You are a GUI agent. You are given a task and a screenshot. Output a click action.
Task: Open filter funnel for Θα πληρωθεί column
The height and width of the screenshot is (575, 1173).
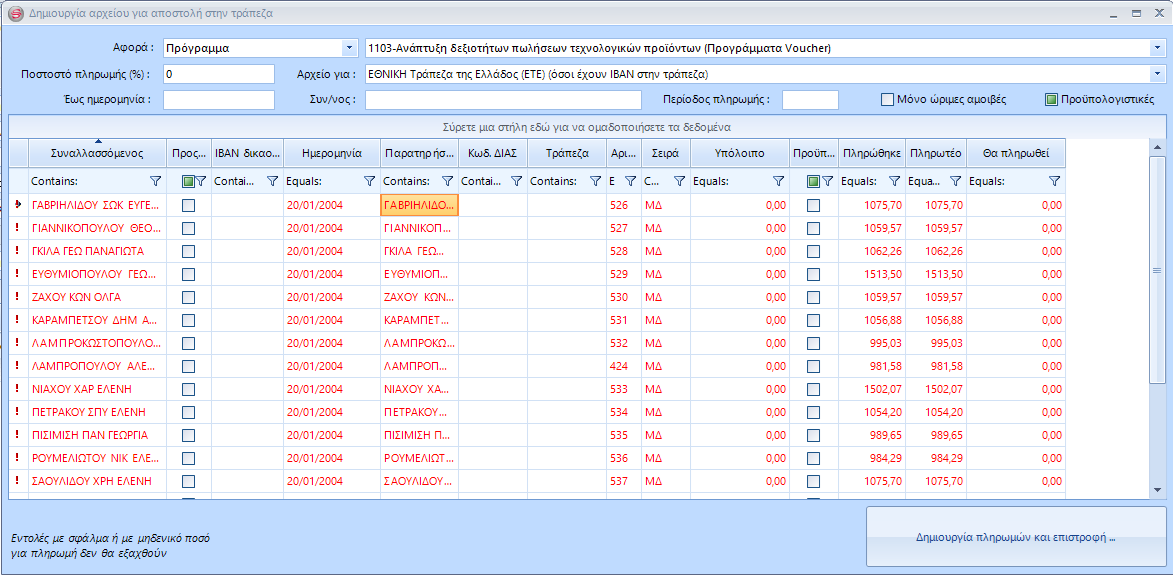tap(1054, 181)
